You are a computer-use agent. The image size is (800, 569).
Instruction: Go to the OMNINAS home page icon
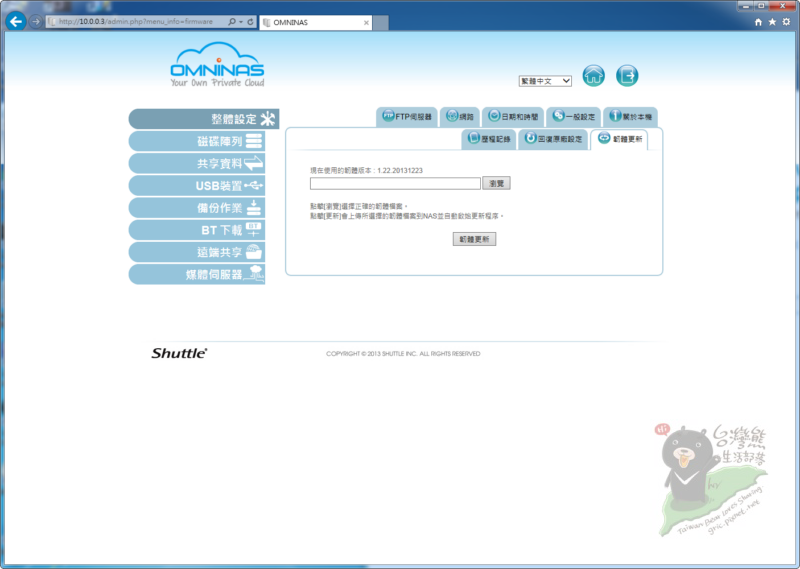tap(593, 76)
